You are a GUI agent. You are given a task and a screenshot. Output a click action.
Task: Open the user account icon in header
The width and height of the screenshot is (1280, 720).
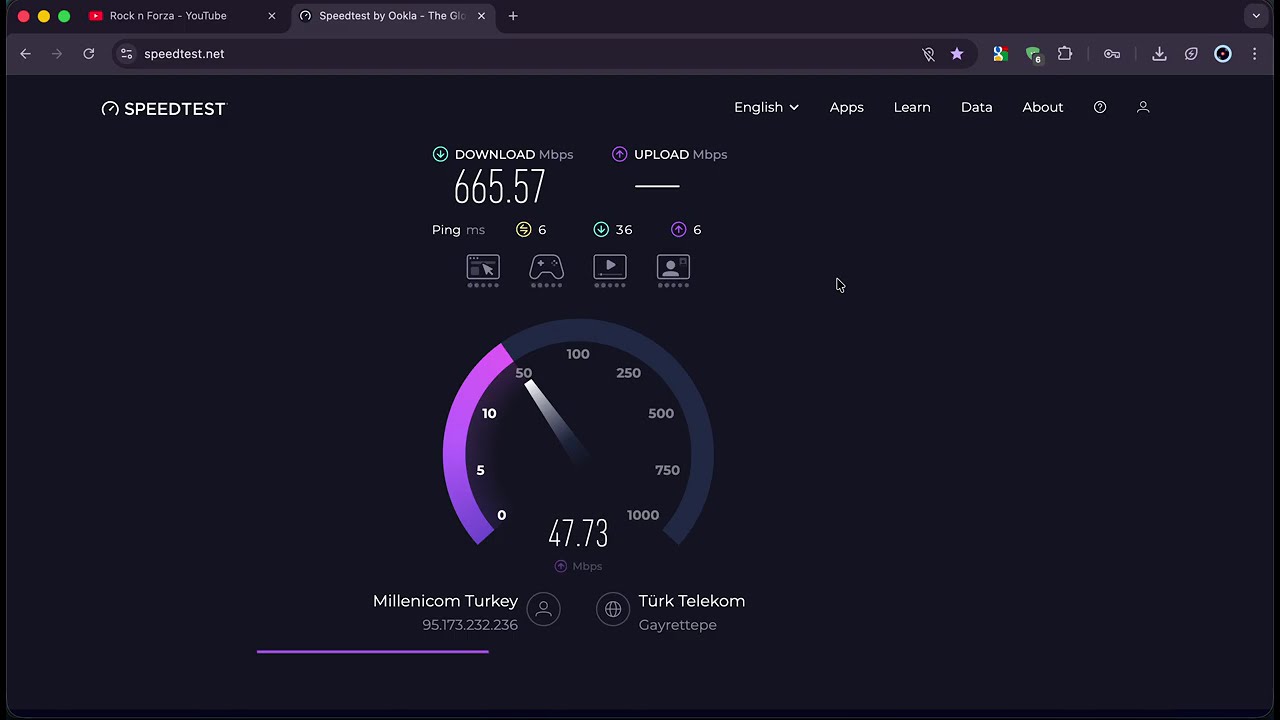tap(1143, 107)
